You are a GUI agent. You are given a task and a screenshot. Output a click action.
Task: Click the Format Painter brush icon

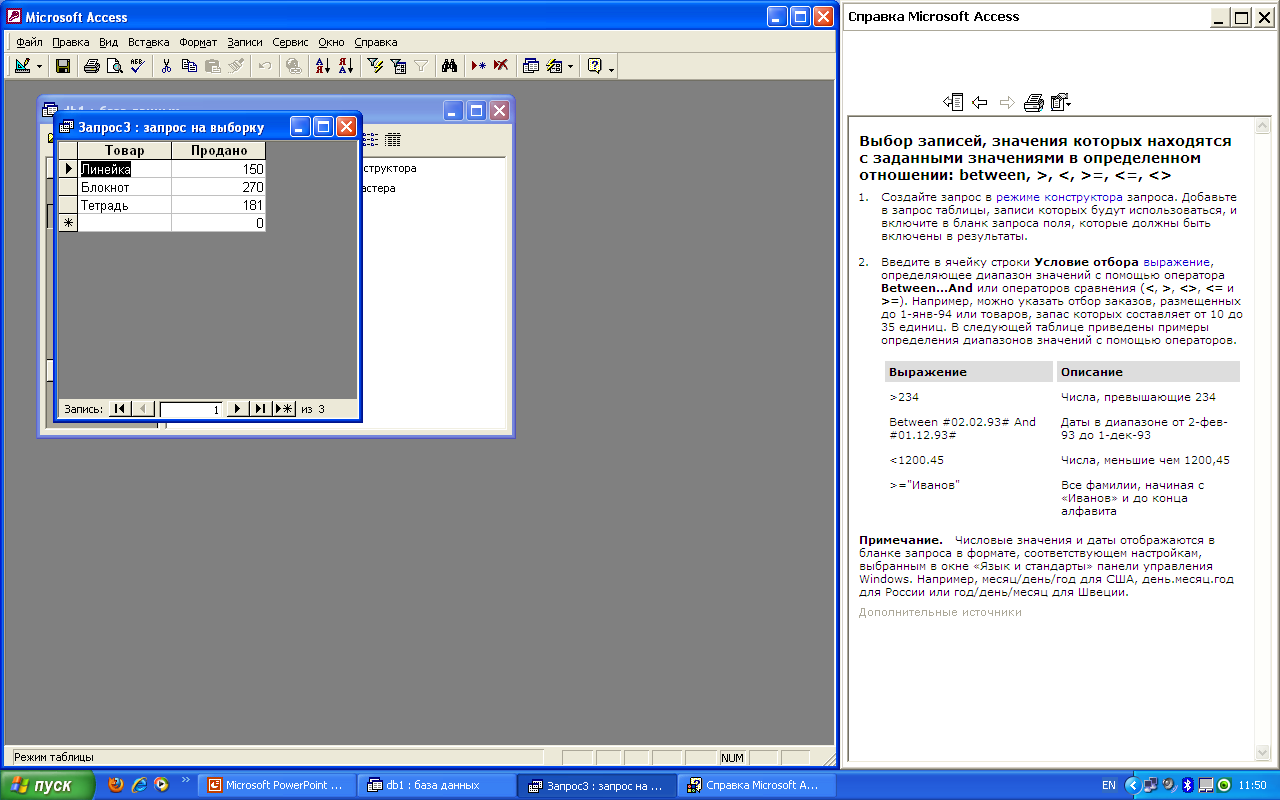coord(235,66)
